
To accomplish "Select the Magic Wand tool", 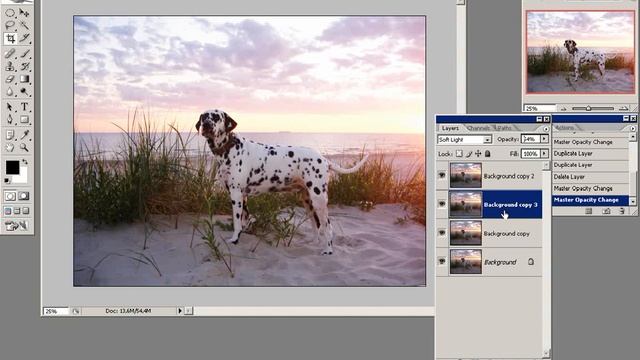I will point(24,26).
